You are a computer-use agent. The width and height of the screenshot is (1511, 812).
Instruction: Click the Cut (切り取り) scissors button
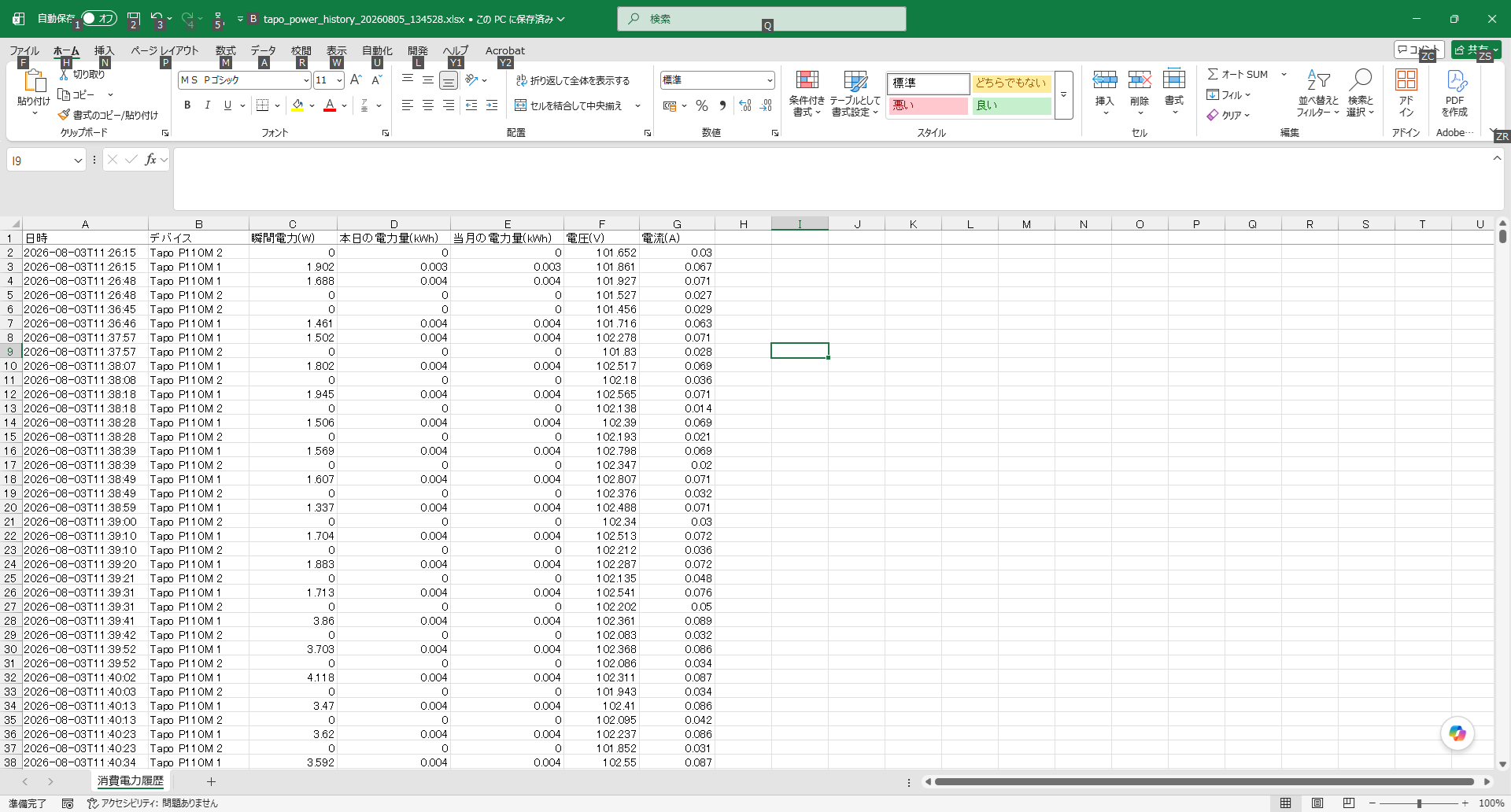point(82,75)
